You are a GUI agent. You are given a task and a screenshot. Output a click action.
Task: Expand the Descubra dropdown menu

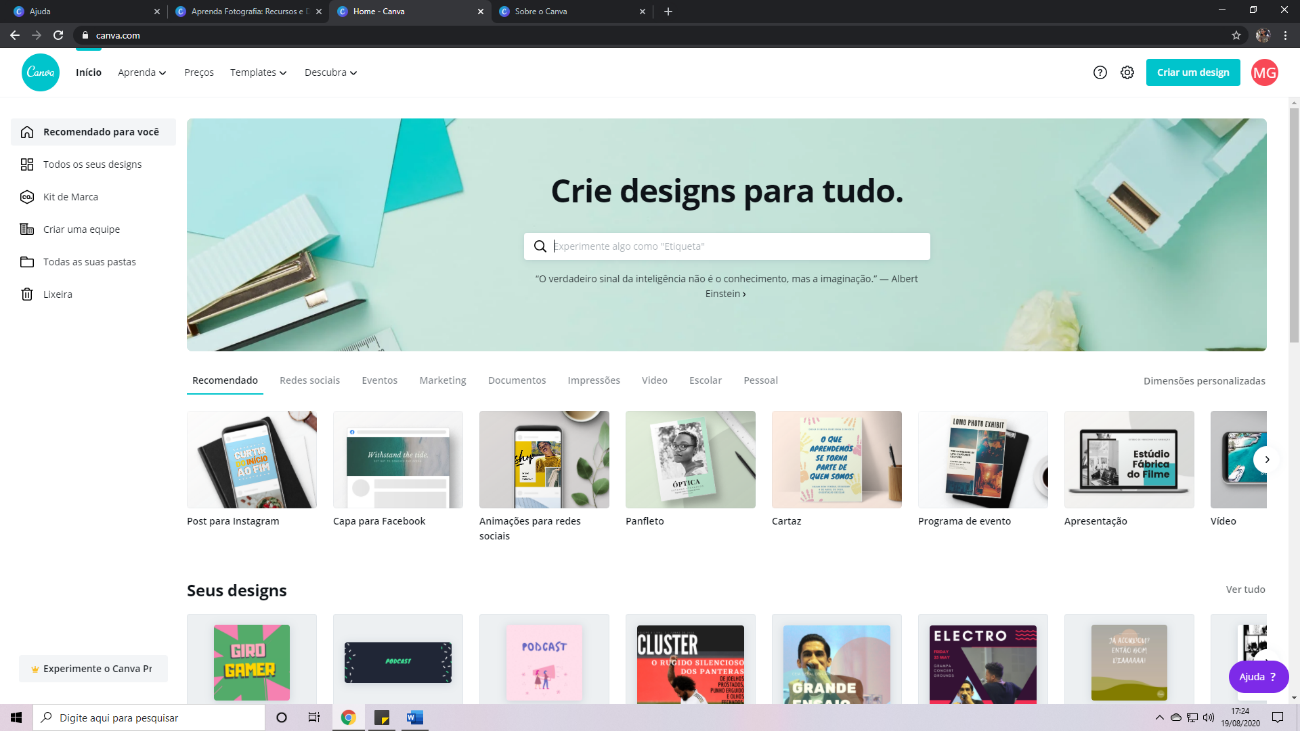pyautogui.click(x=331, y=72)
